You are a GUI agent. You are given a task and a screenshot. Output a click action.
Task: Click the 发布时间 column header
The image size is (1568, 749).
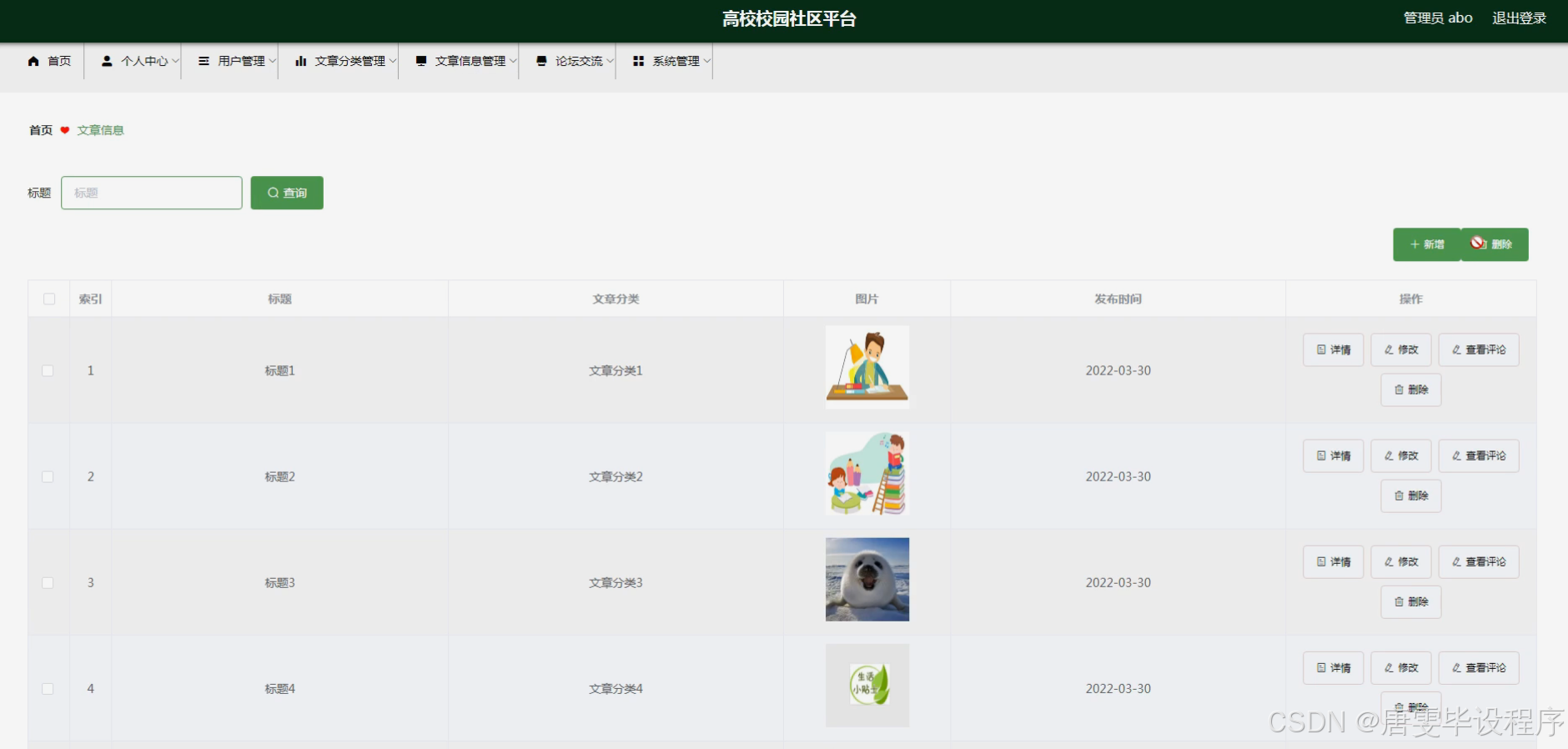click(x=1118, y=299)
